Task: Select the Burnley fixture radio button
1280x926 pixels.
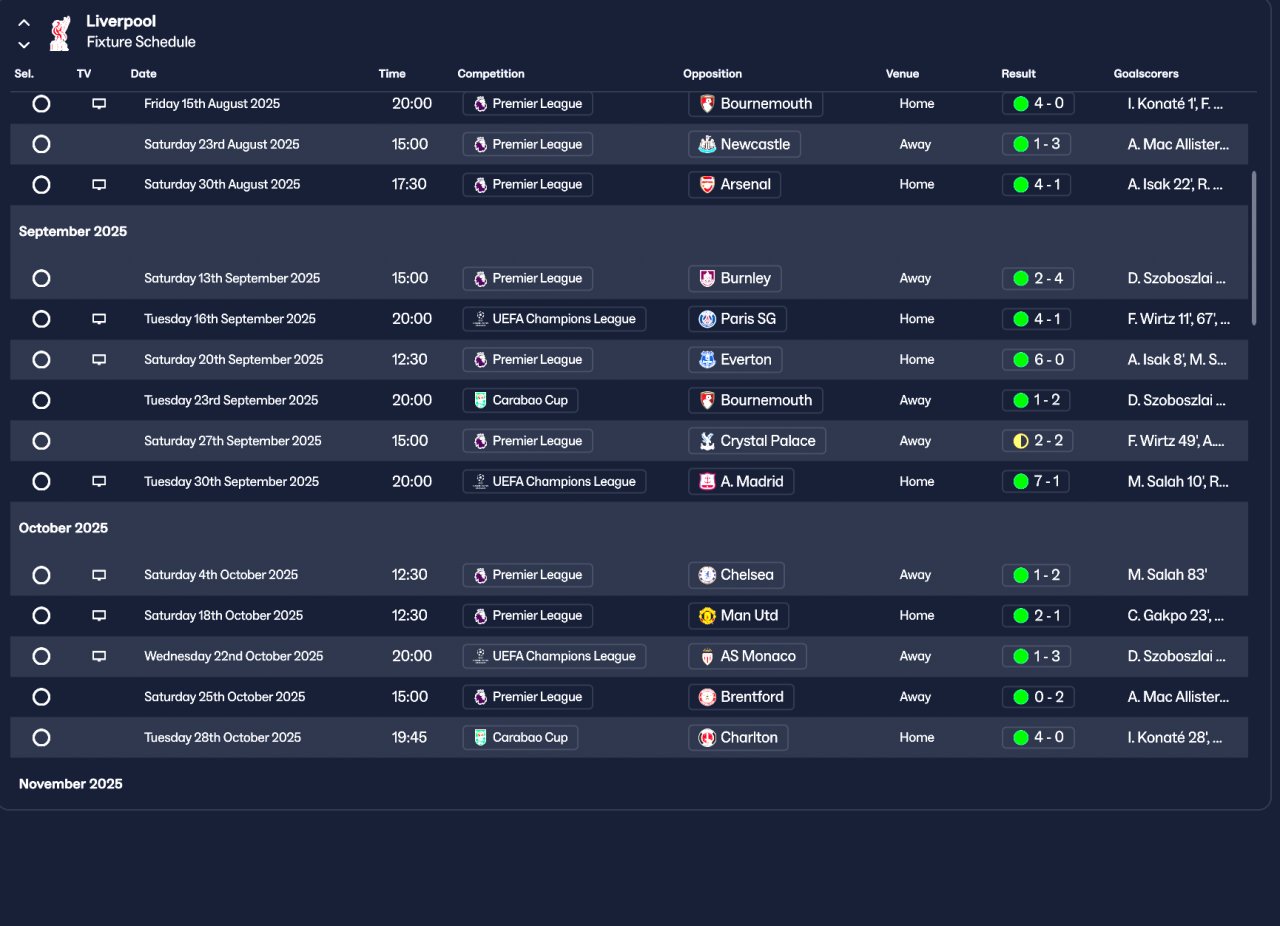Action: [x=41, y=278]
